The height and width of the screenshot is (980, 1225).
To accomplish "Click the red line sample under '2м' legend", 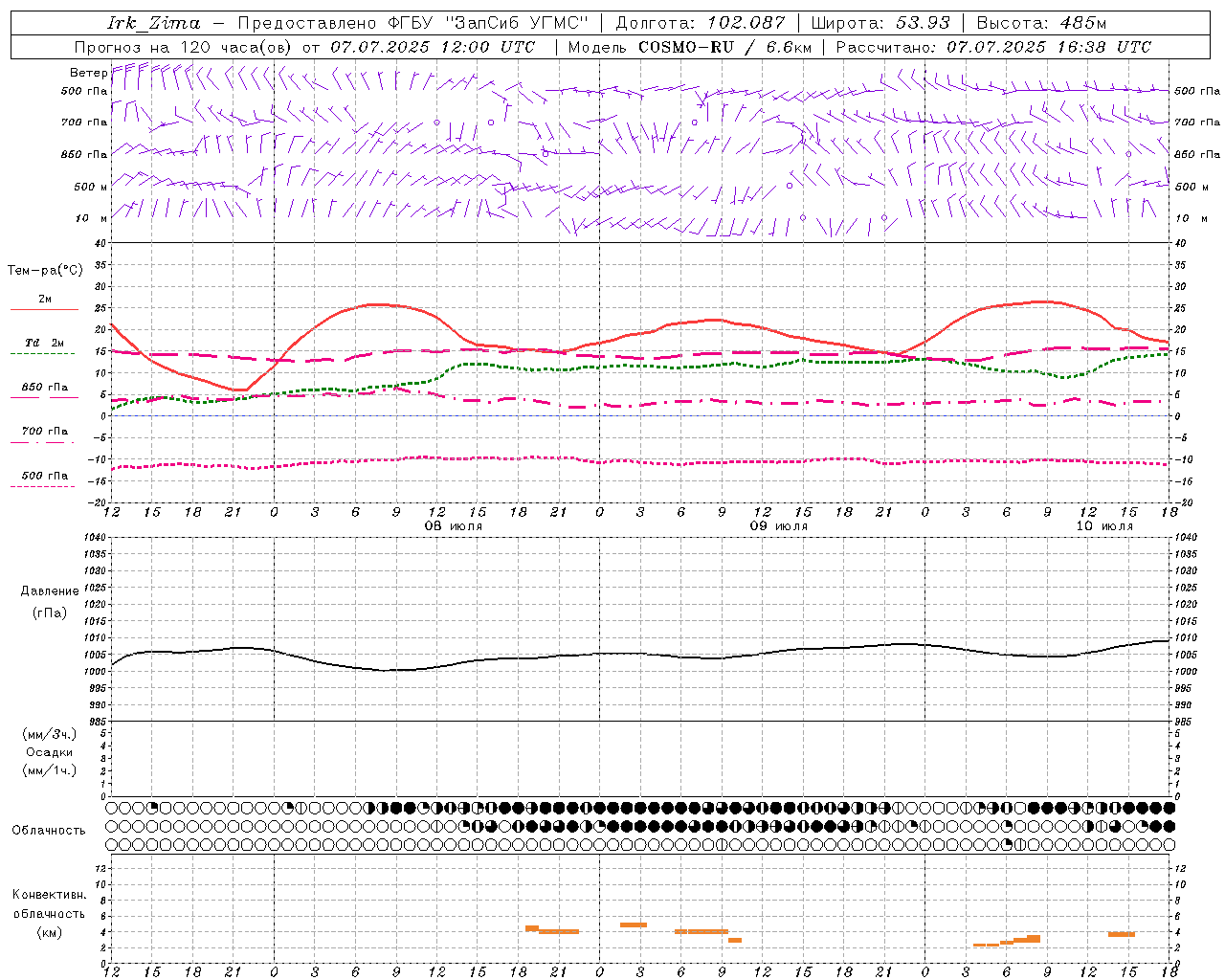I will [44, 310].
